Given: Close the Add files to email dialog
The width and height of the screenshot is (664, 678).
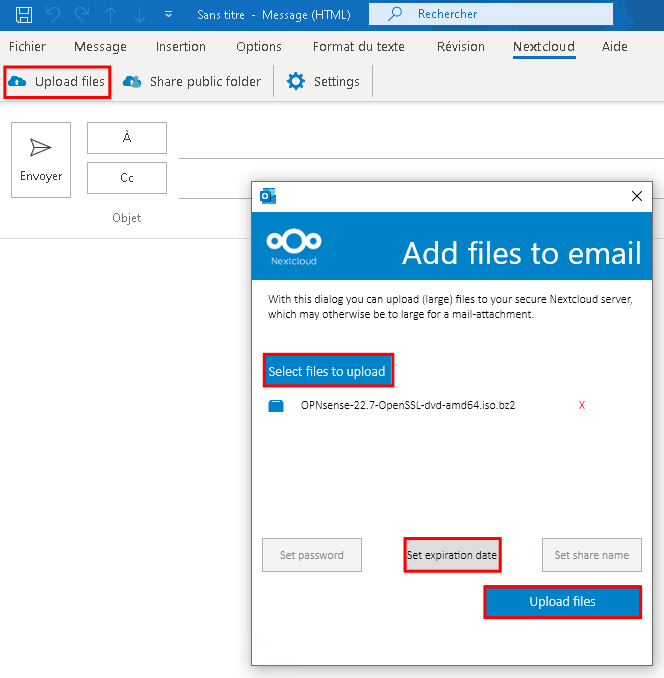Looking at the screenshot, I should click(636, 196).
